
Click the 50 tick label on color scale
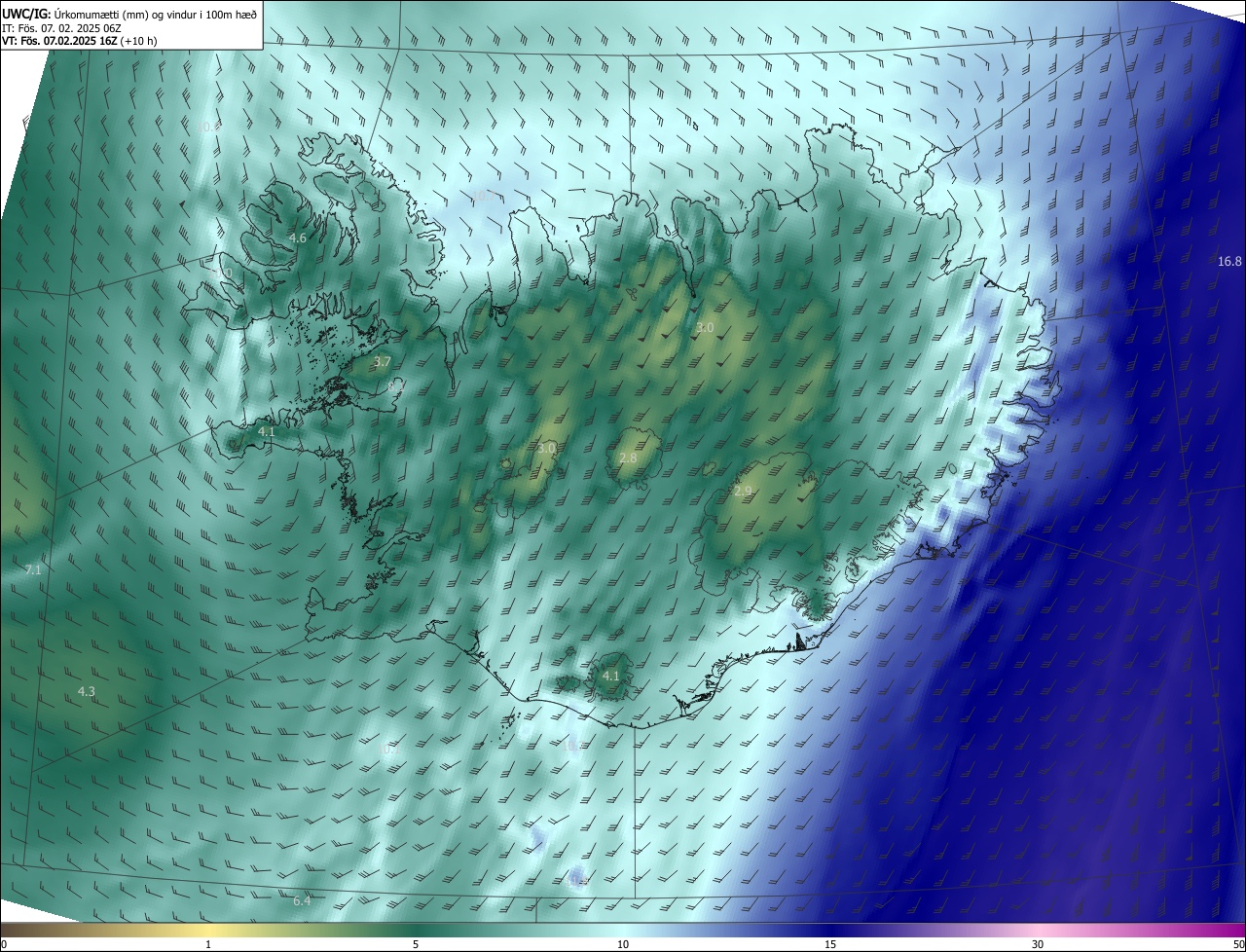coord(1238,944)
